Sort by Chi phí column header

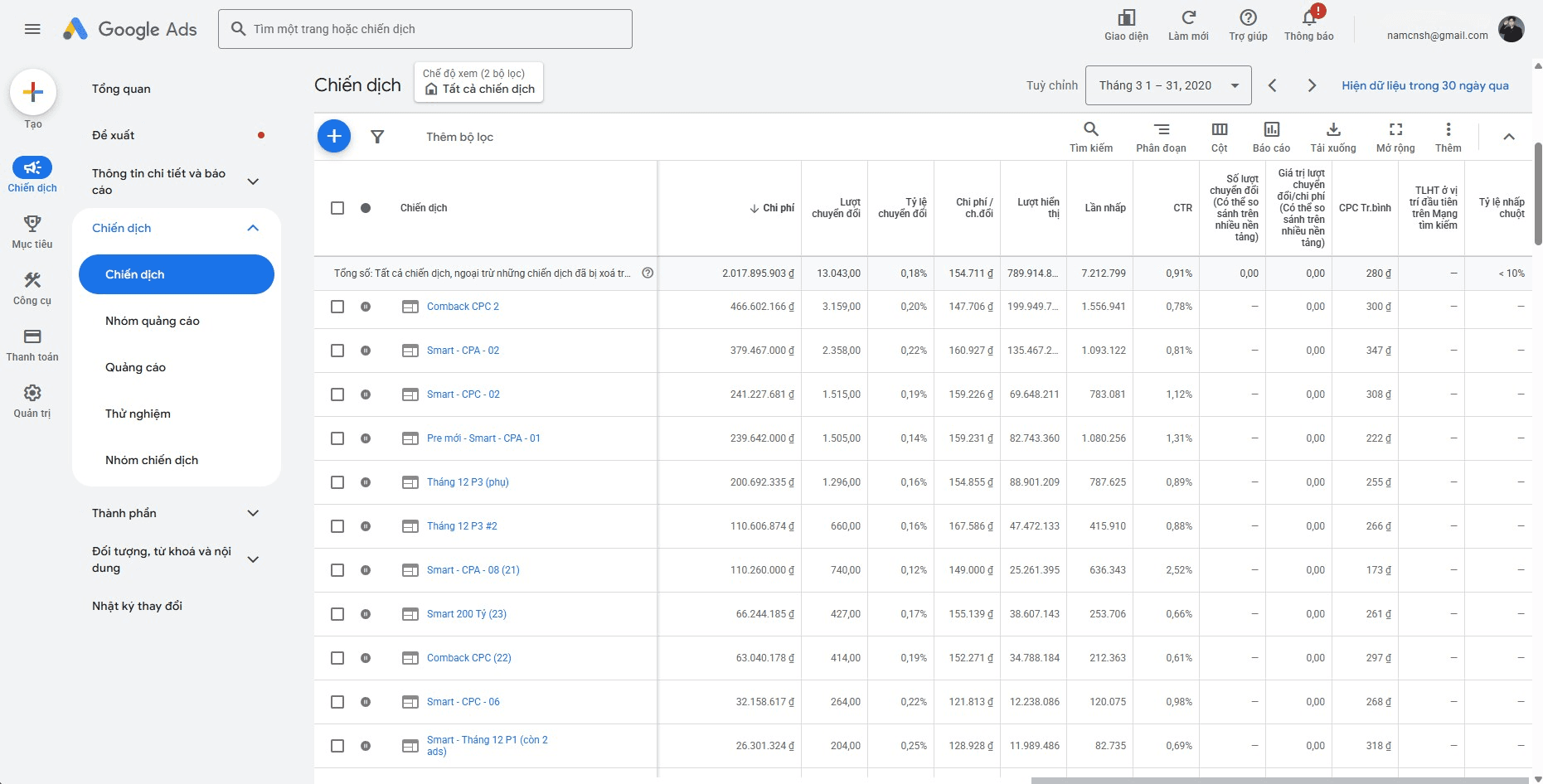[772, 208]
